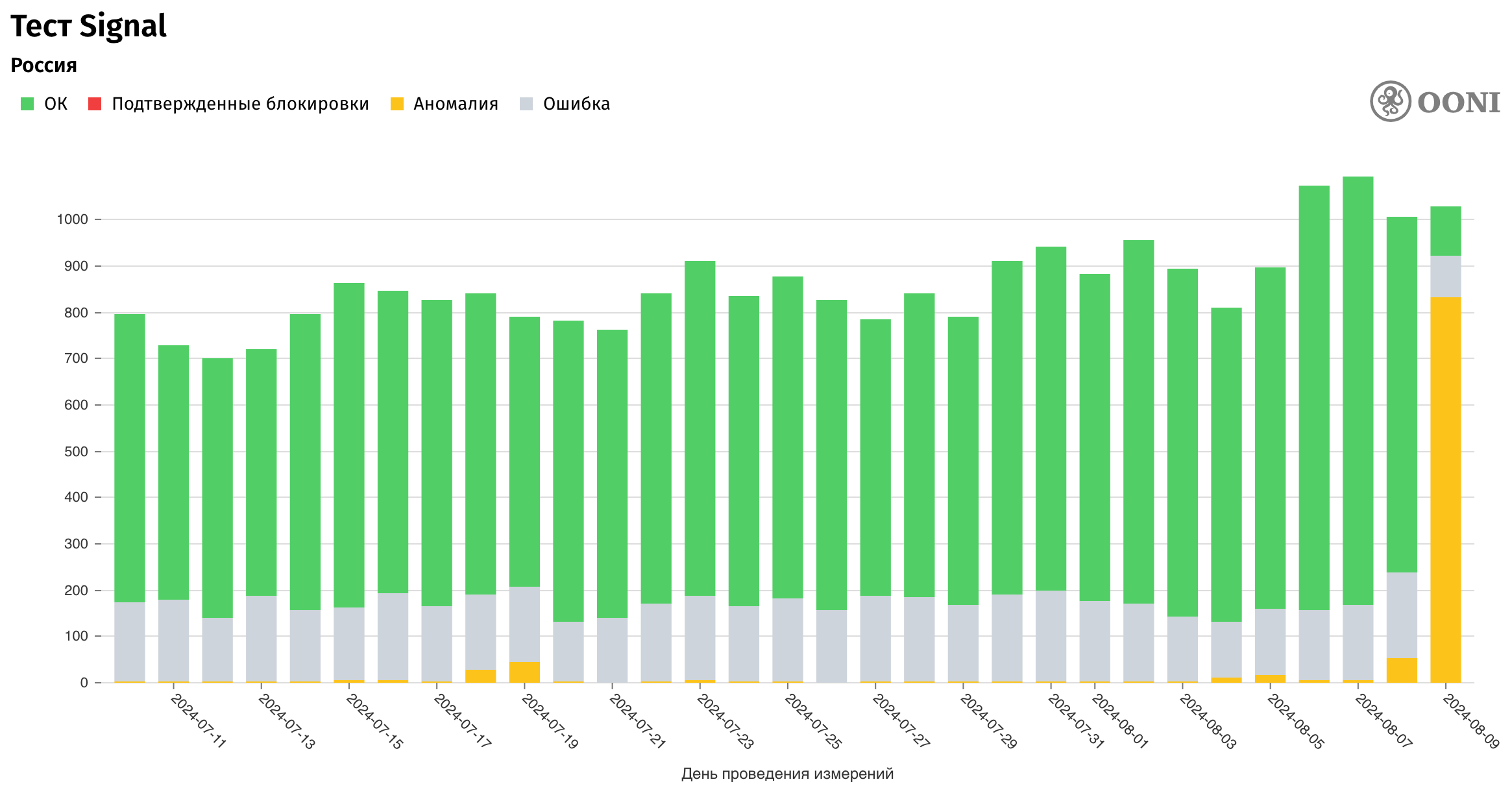
Task: Select the green OK segment of the 2024-08-07 bar
Action: [x=1358, y=391]
